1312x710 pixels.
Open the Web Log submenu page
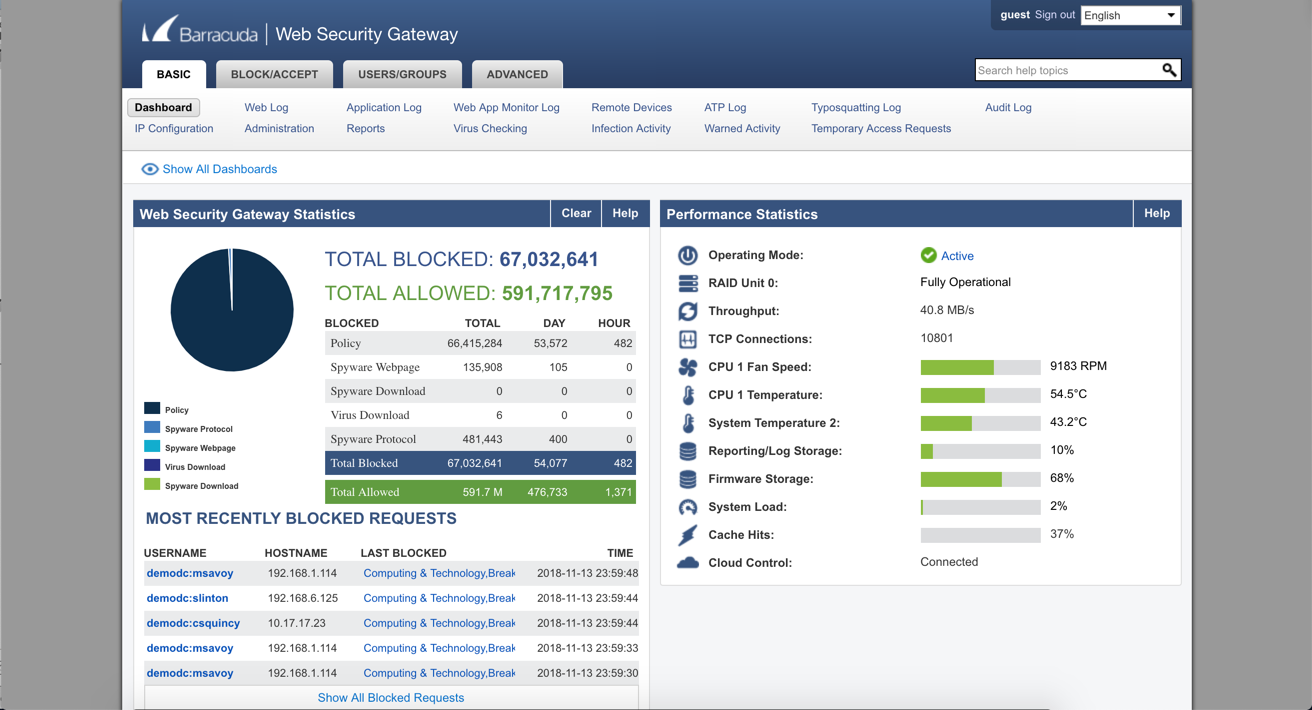[x=266, y=107]
